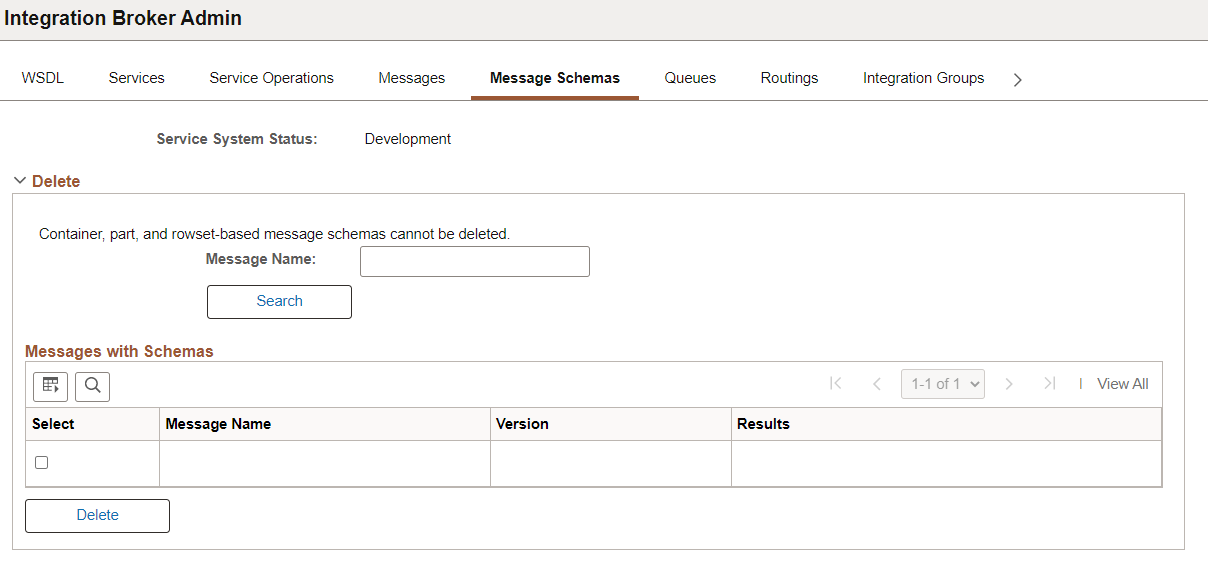Open the Queues tab
Image resolution: width=1208 pixels, height=564 pixels.
coord(690,78)
